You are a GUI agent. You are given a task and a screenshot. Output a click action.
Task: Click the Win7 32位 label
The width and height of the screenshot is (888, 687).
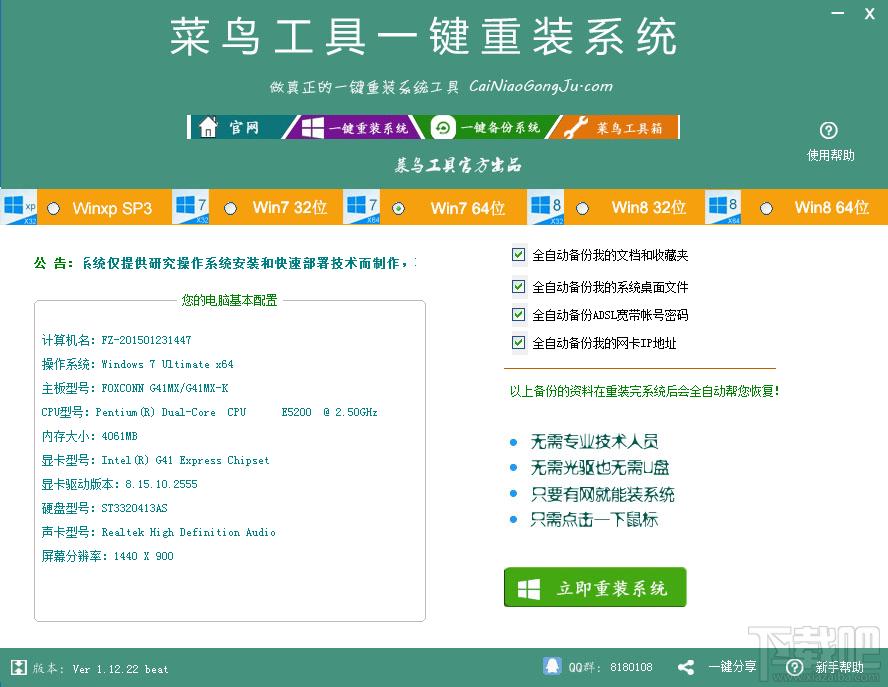click(x=290, y=208)
